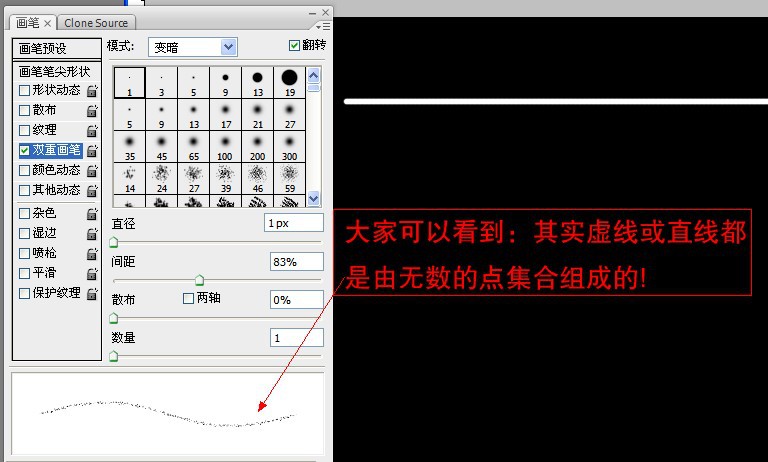
Task: Choose the spatter 27 brush tip
Action: 193,178
